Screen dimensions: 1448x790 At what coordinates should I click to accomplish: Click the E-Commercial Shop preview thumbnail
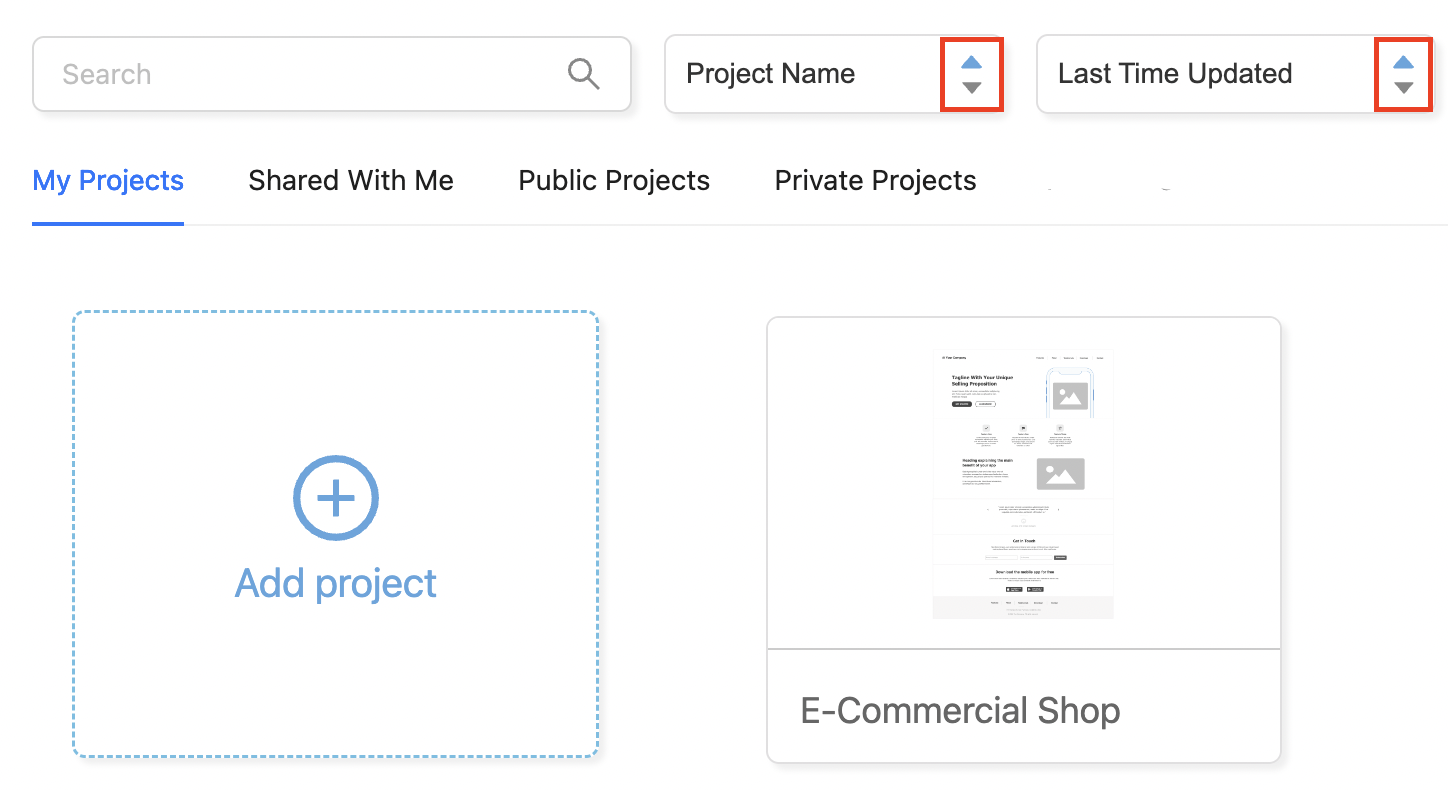[1023, 484]
